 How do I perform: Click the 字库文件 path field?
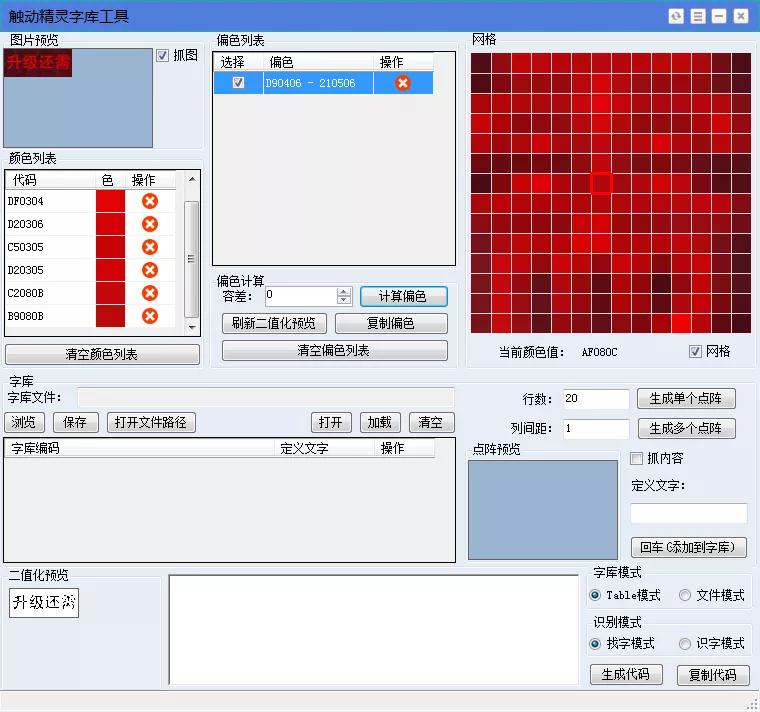coord(266,397)
